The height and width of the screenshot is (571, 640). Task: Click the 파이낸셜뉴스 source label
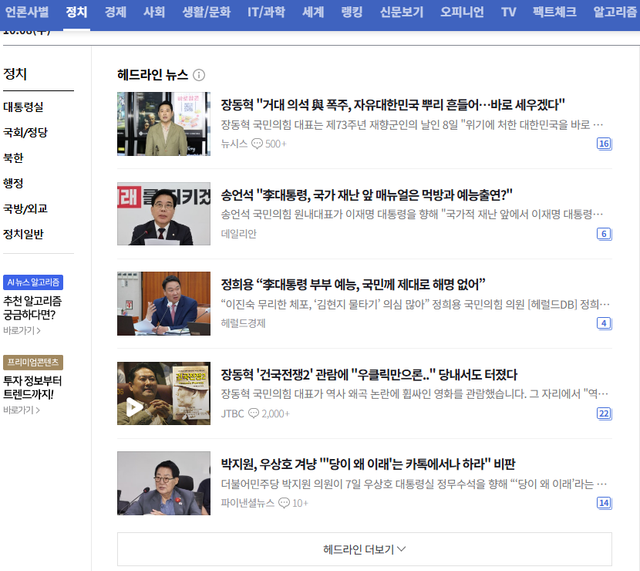248,503
